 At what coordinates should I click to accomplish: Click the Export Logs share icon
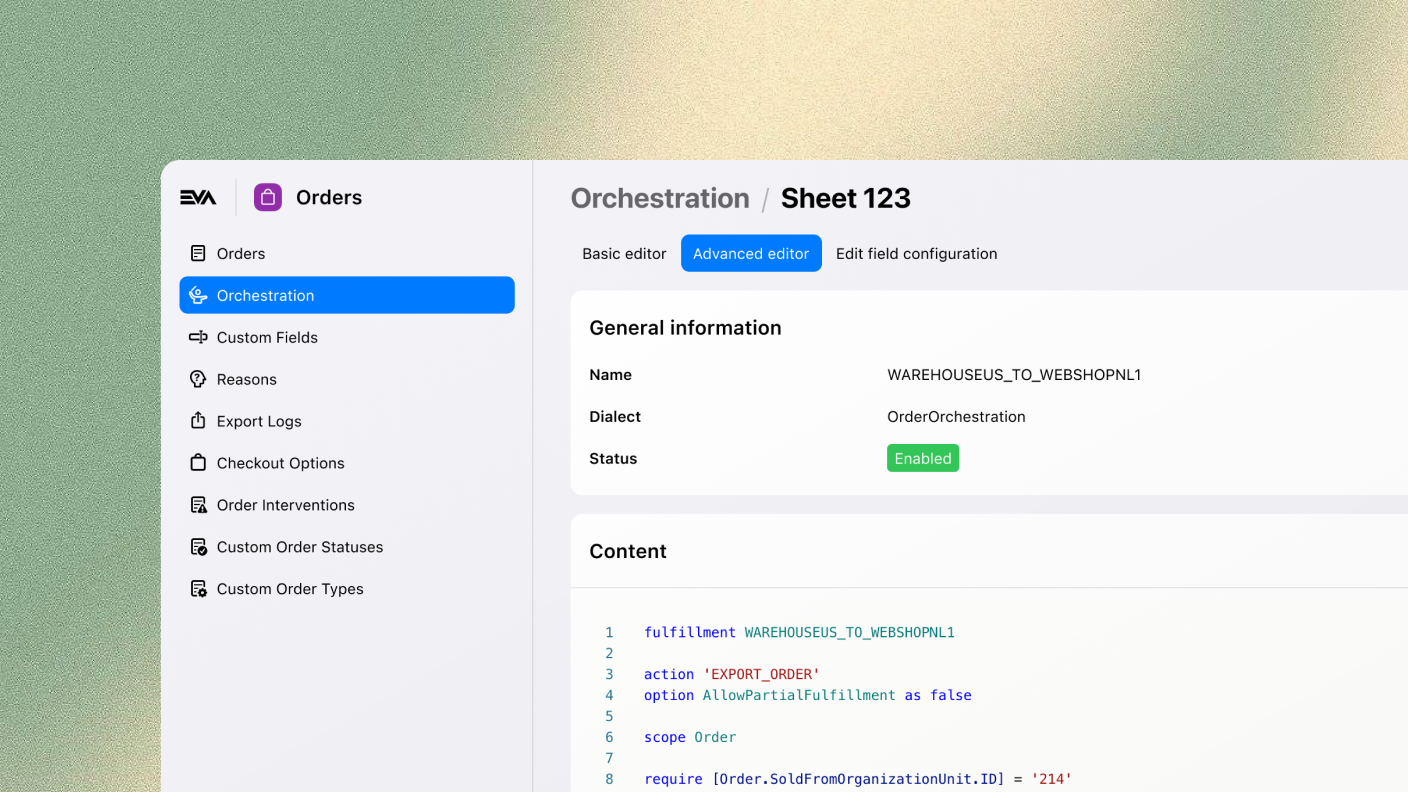point(198,421)
